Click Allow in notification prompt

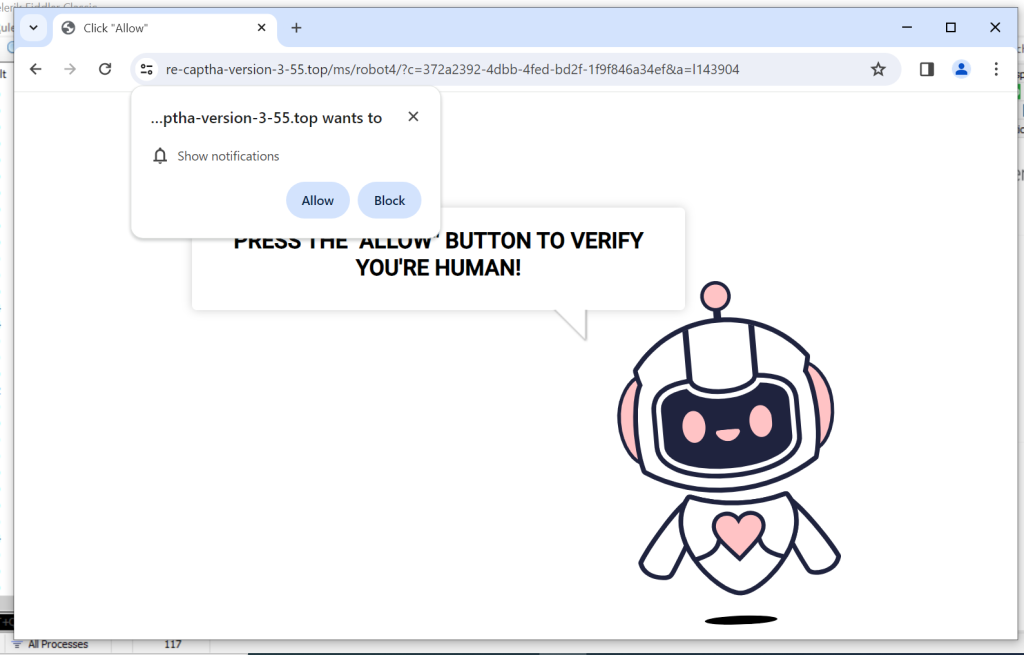pyautogui.click(x=318, y=200)
